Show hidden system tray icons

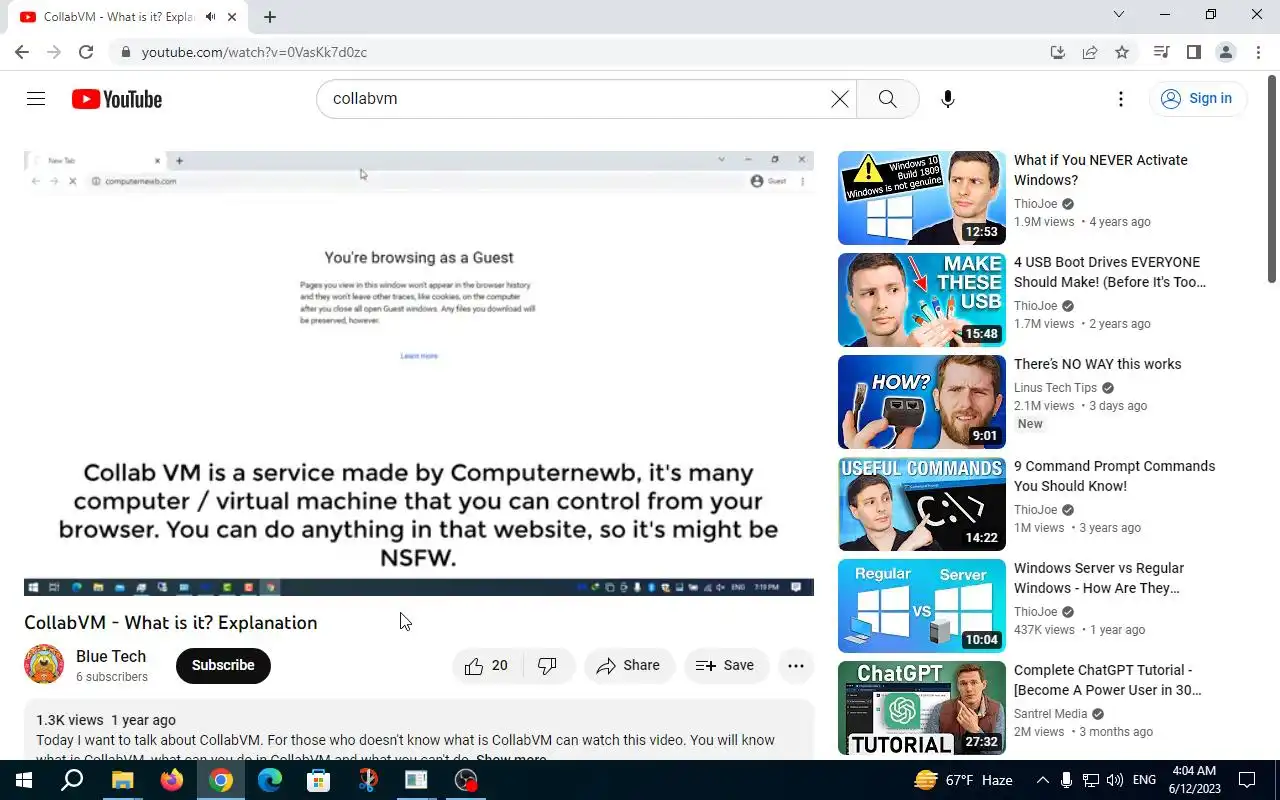point(1042,780)
